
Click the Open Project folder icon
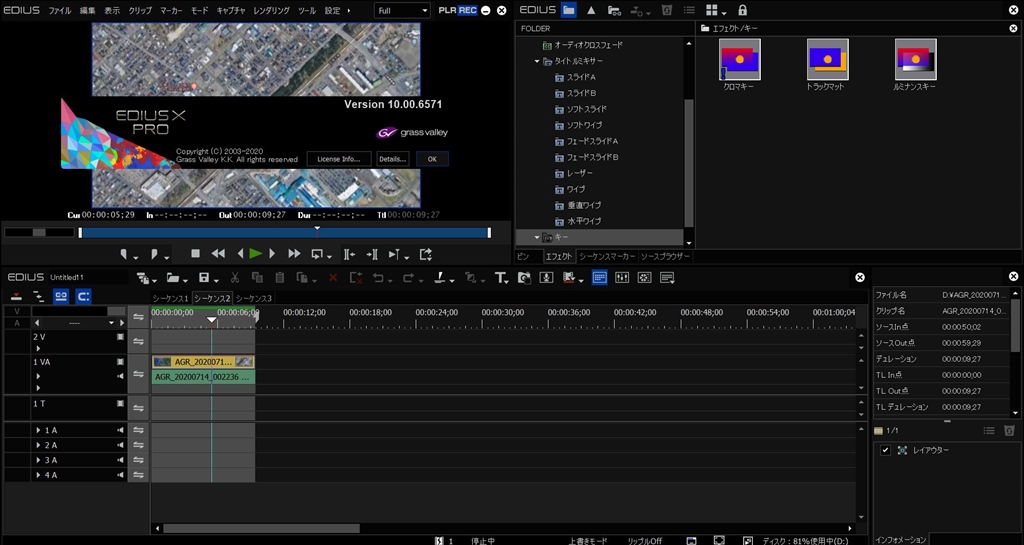[x=173, y=277]
